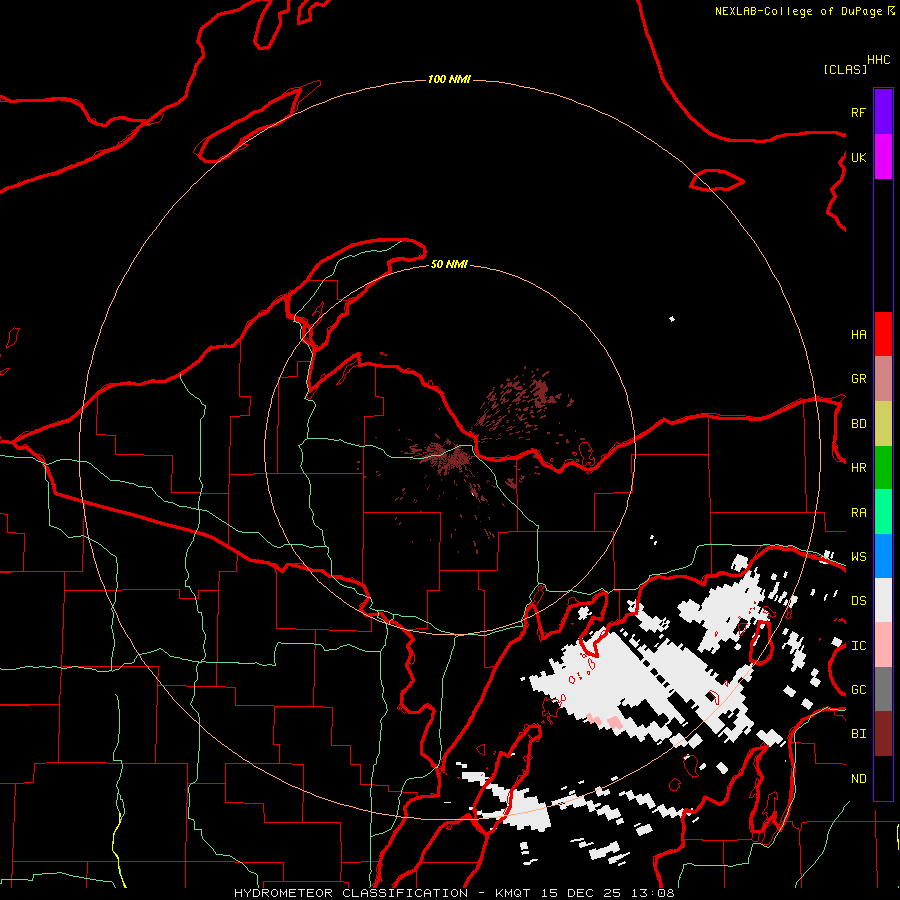This screenshot has height=900, width=900.
Task: Click the GC gray legend swatch
Action: coord(883,689)
